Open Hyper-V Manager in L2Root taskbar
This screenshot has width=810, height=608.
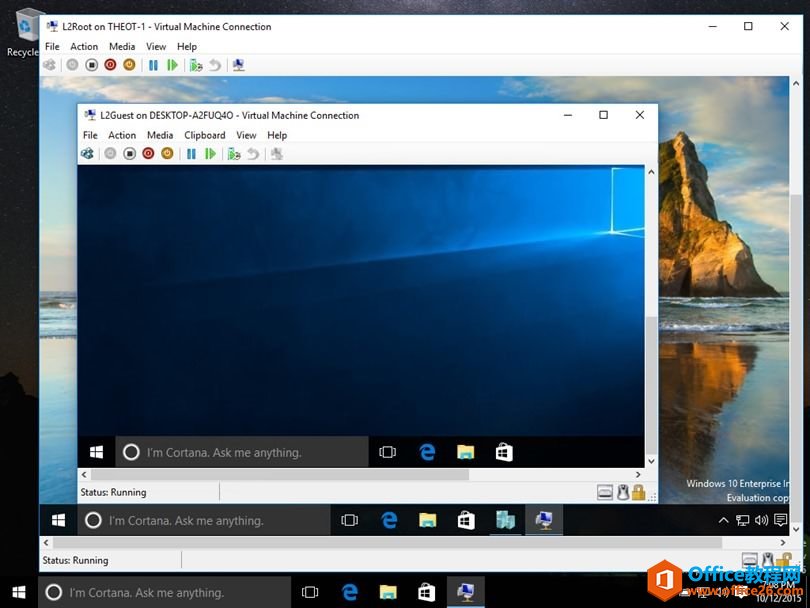pyautogui.click(x=505, y=520)
